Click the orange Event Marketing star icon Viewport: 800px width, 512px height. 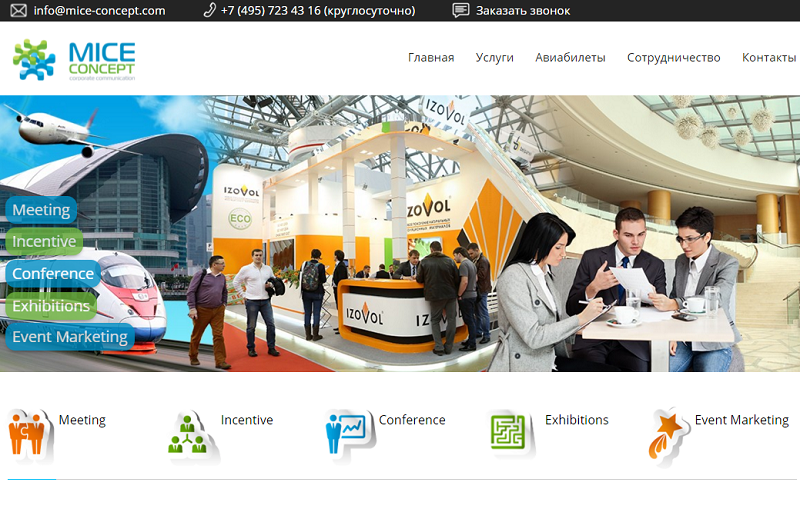point(668,437)
